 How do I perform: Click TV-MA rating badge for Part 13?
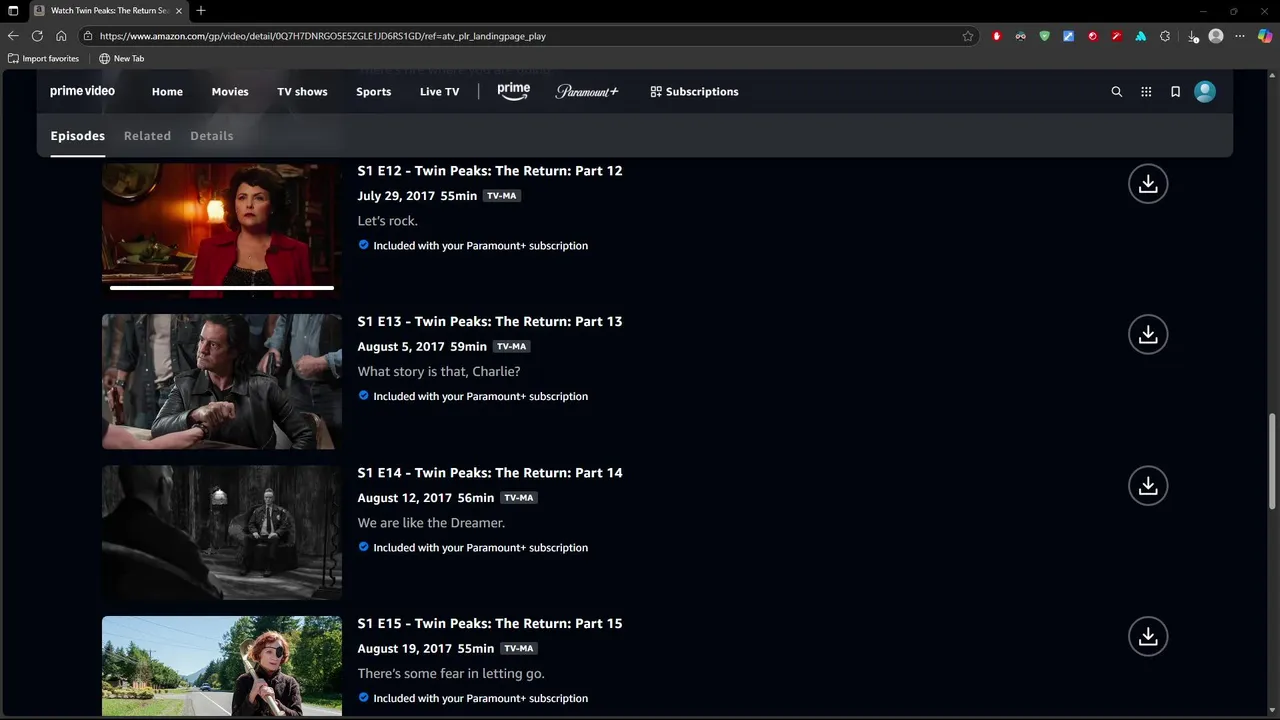click(511, 347)
